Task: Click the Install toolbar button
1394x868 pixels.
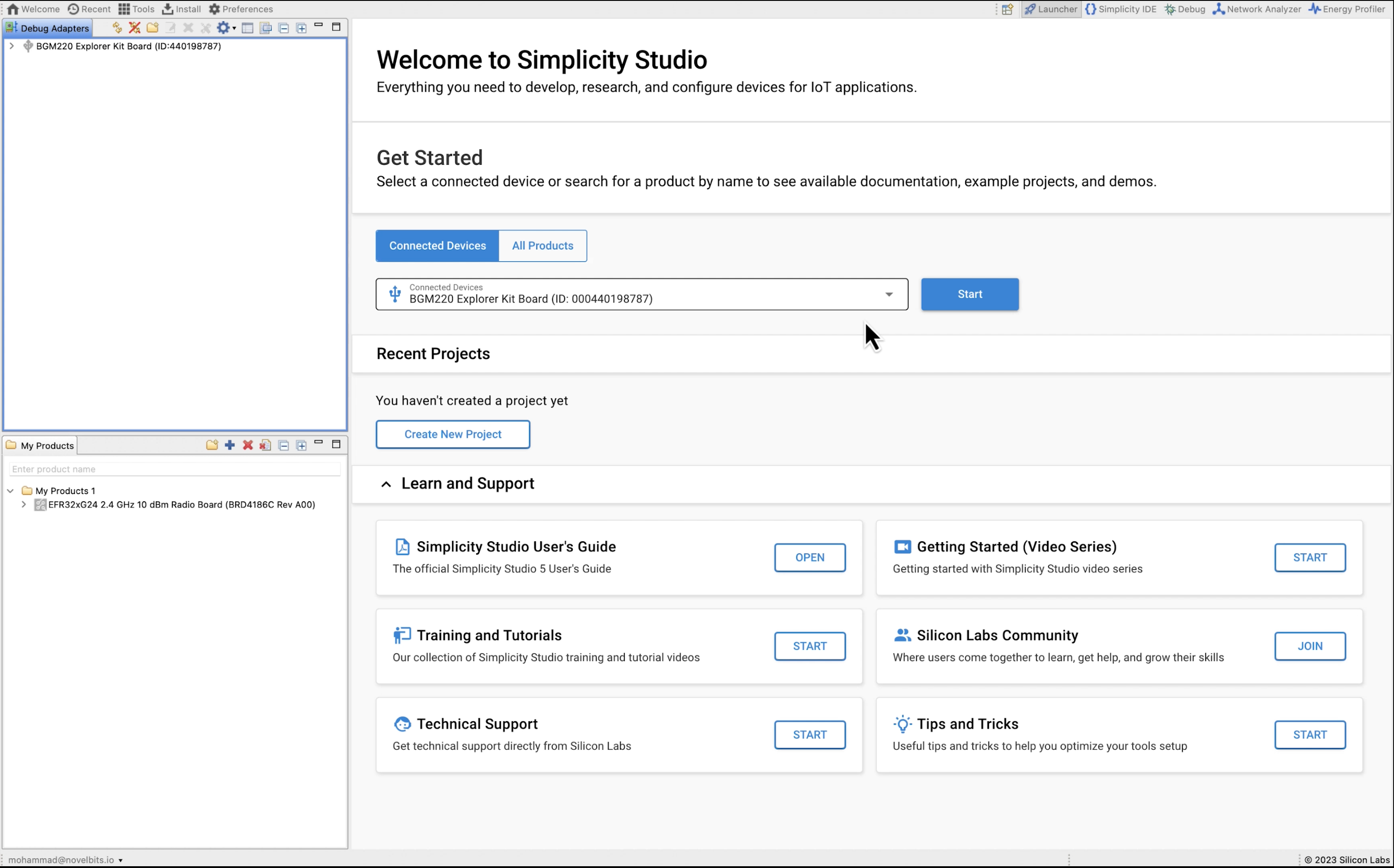Action: pyautogui.click(x=182, y=9)
